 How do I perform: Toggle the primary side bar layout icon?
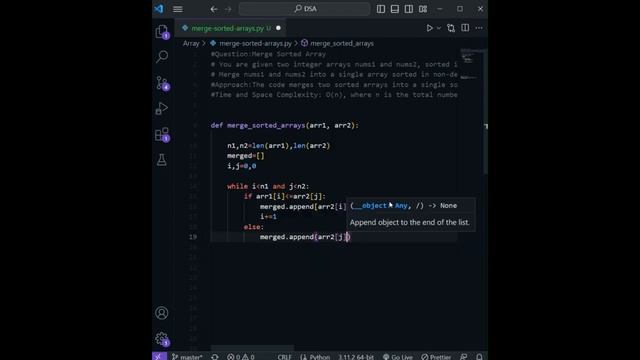[x=381, y=9]
